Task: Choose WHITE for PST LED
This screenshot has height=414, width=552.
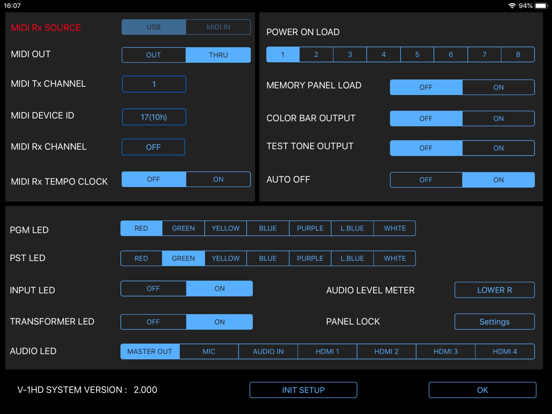Action: 395,258
